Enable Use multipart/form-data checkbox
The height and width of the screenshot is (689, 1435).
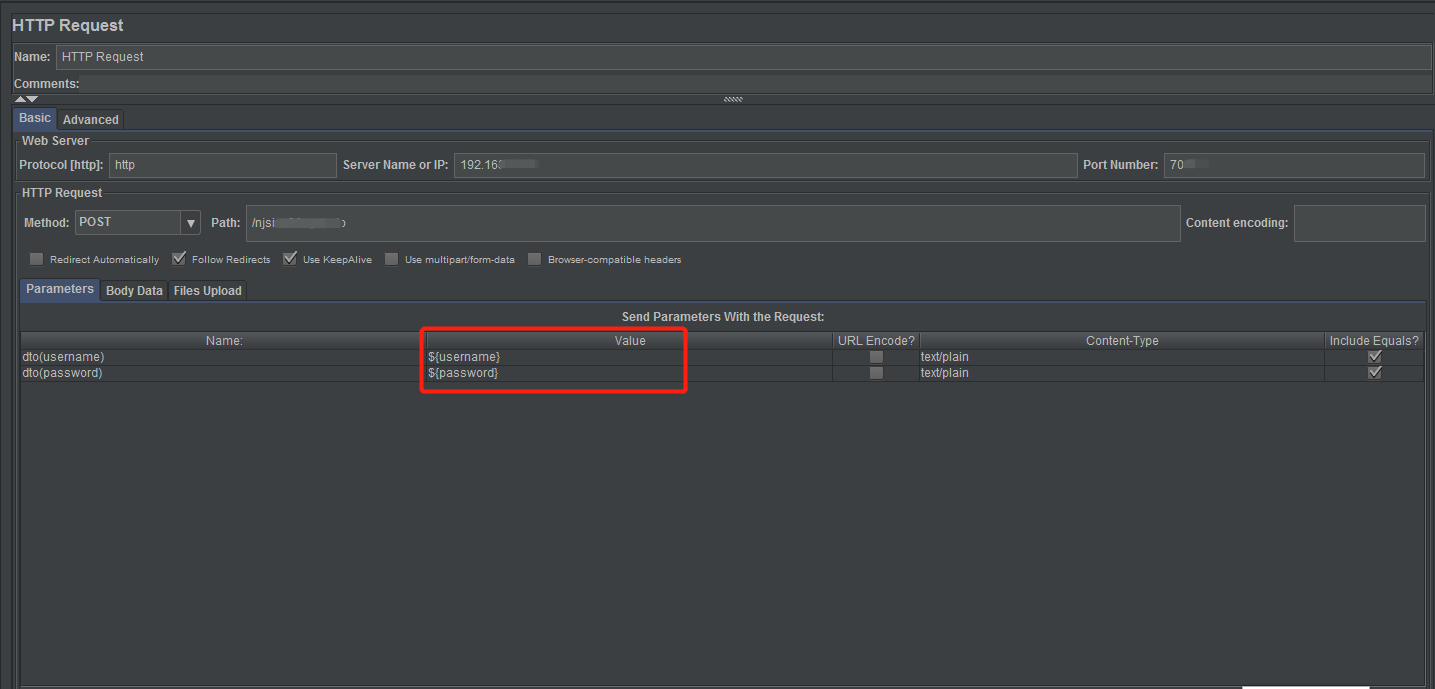pyautogui.click(x=392, y=259)
